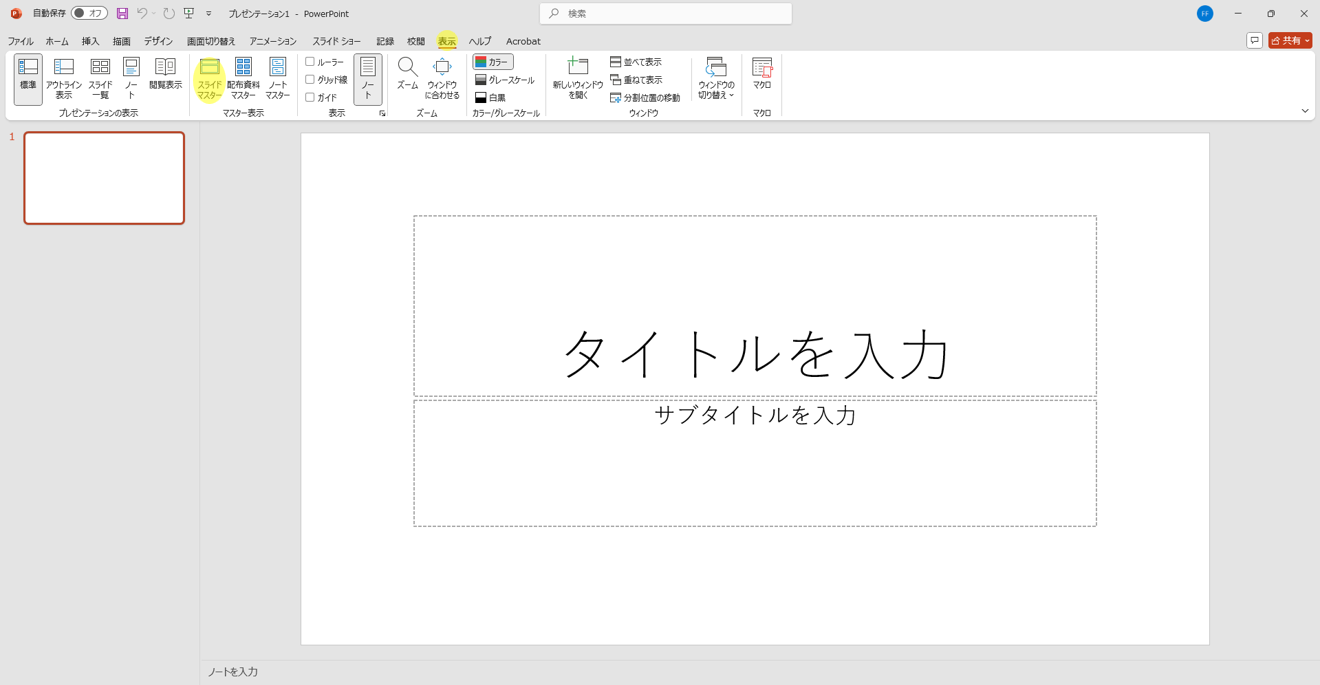Select slide 1 thumbnail in the panel
The image size is (1320, 685).
tap(104, 178)
